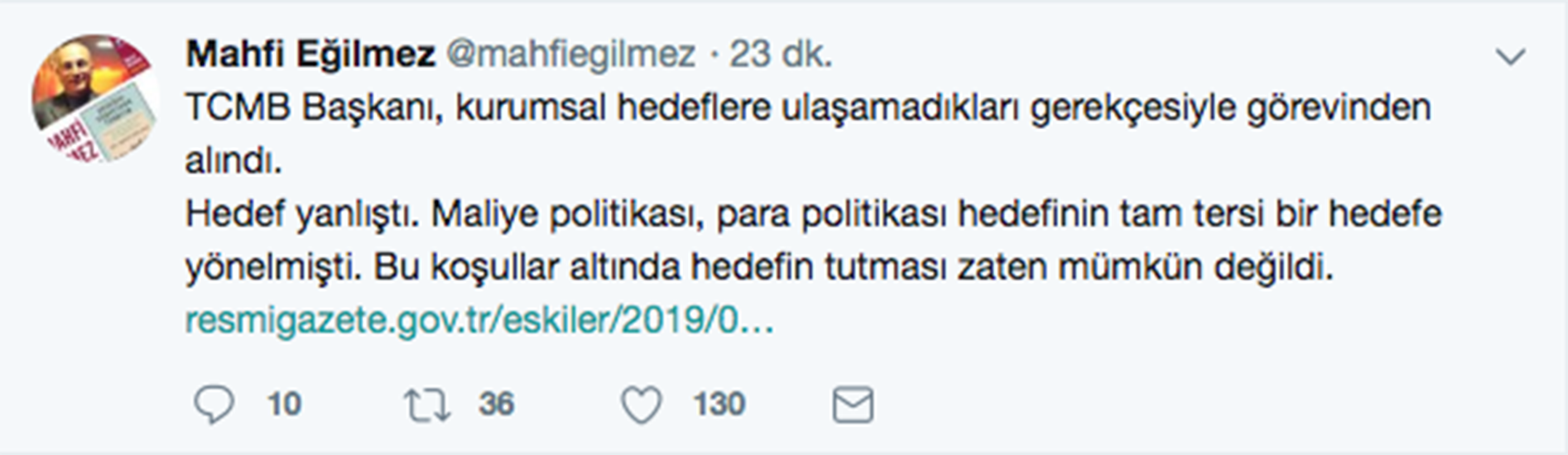1568x455 pixels.
Task: Click the phrase 'mümkün değildi.' in the tweet
Action: pyautogui.click(x=1195, y=267)
